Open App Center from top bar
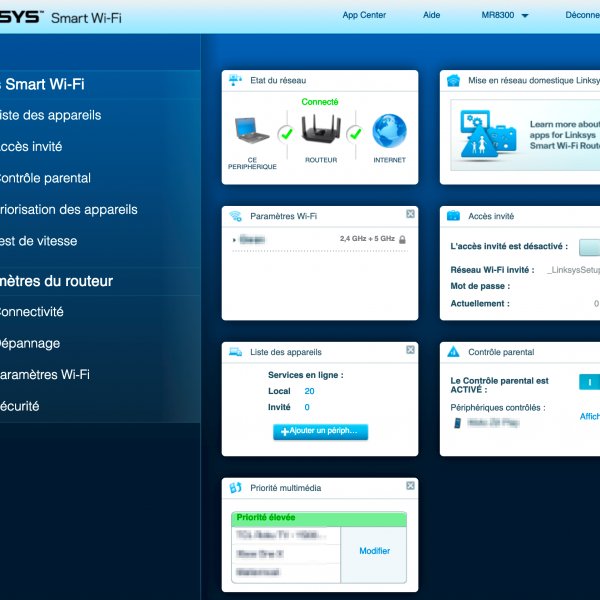 coord(364,16)
